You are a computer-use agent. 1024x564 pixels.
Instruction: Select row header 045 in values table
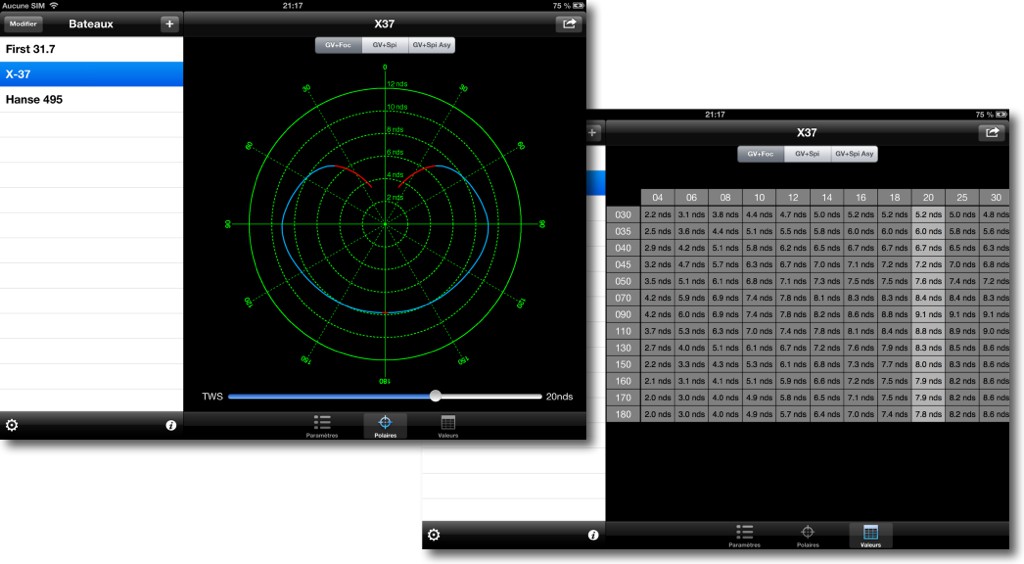click(x=623, y=264)
